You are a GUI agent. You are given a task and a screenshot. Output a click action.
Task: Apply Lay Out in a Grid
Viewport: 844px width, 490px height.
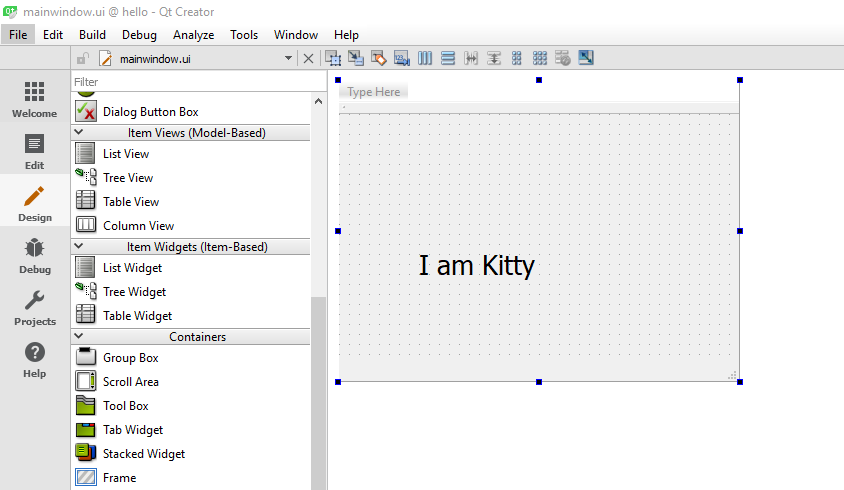[x=540, y=58]
